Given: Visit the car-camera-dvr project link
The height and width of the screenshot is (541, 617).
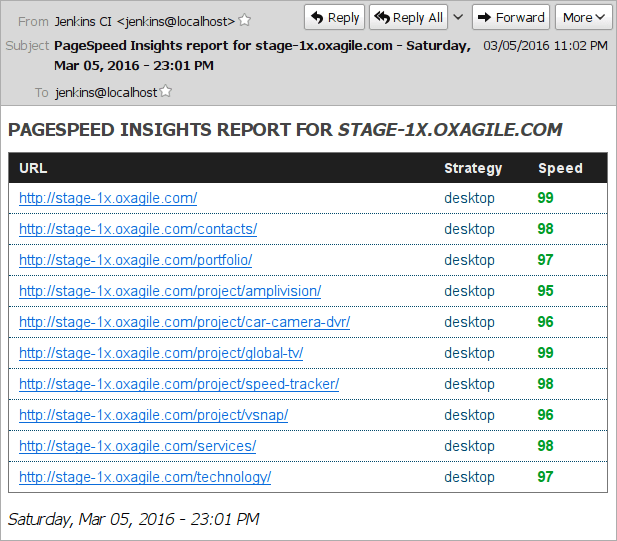Looking at the screenshot, I should [x=184, y=322].
